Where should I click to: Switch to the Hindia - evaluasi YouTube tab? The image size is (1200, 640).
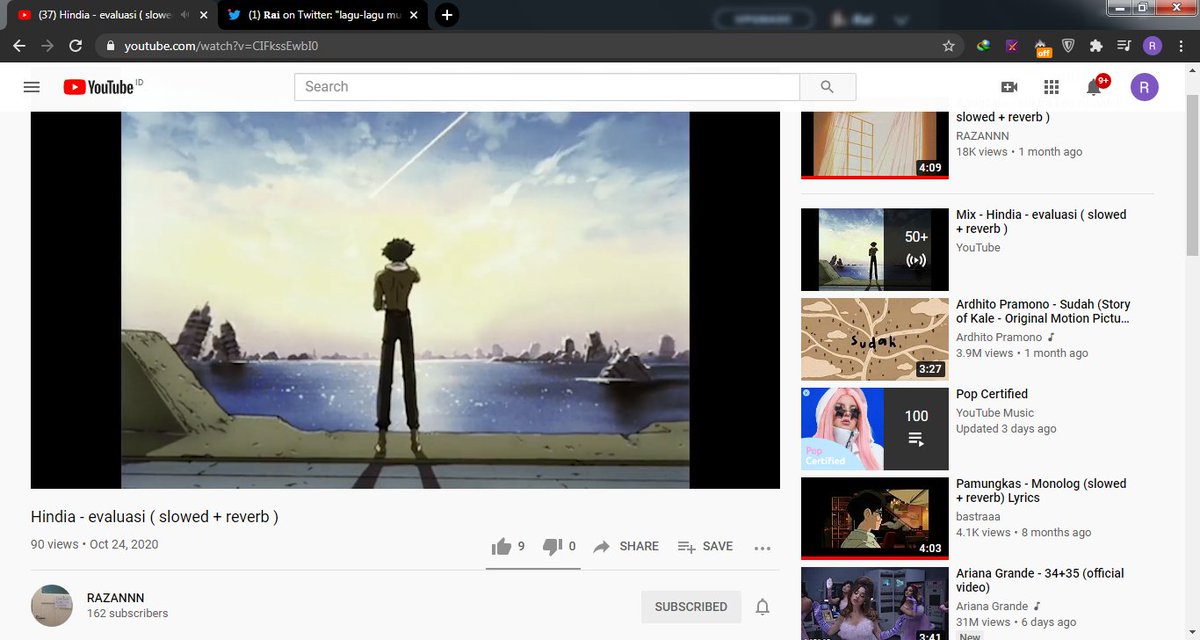pos(103,15)
